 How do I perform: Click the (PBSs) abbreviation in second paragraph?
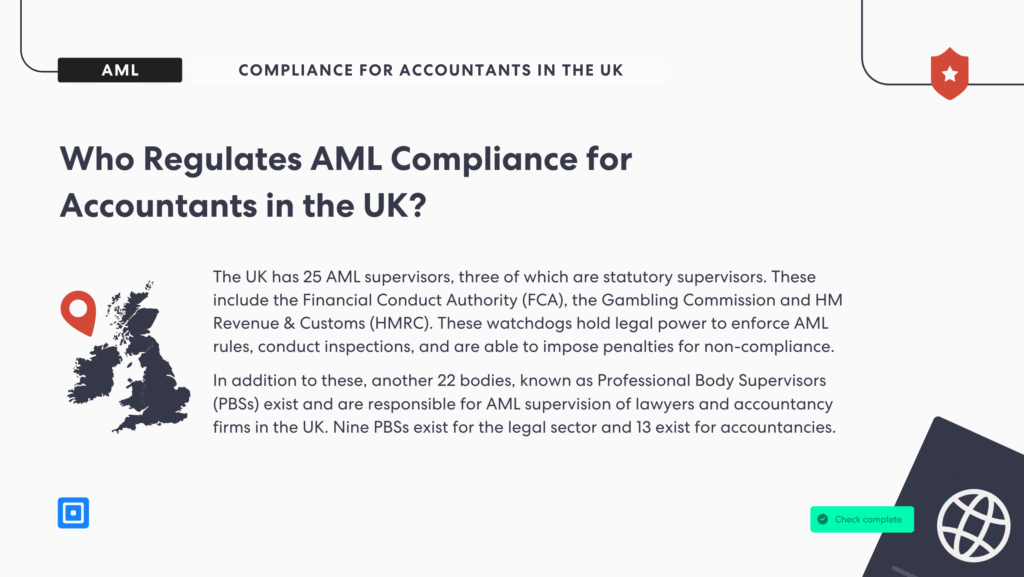[x=236, y=404]
